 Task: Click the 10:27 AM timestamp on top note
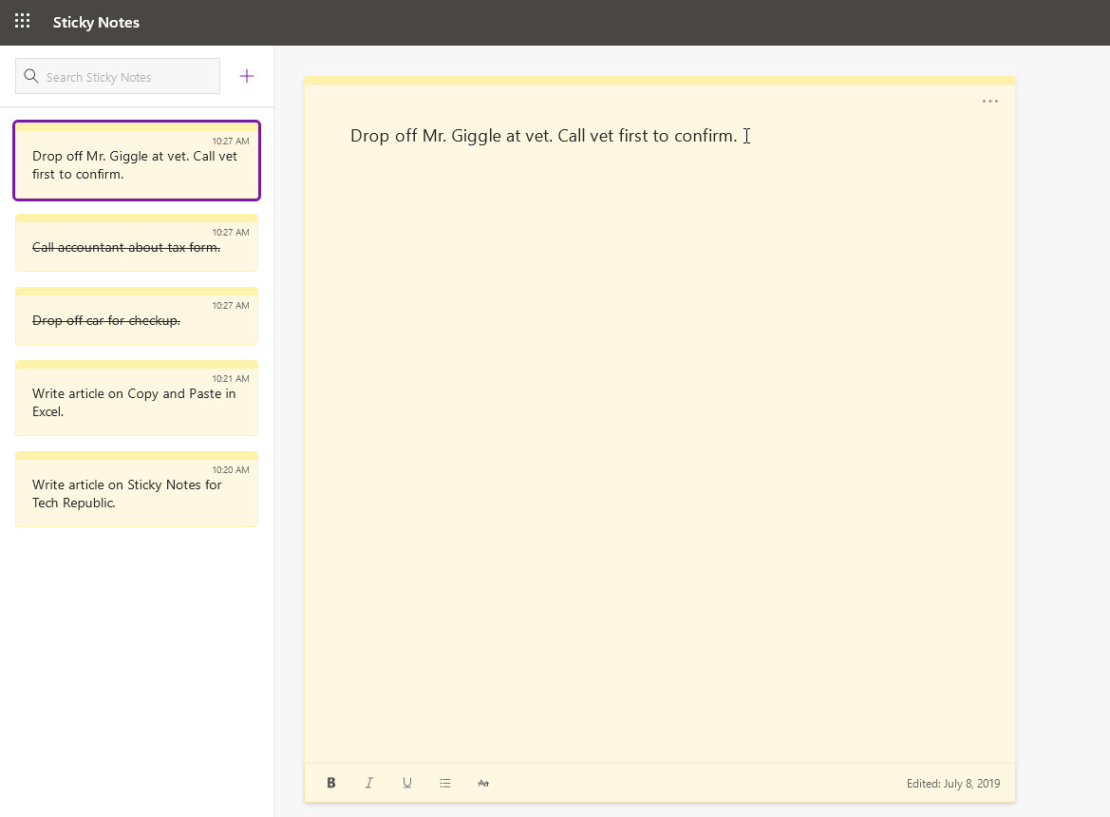point(230,141)
